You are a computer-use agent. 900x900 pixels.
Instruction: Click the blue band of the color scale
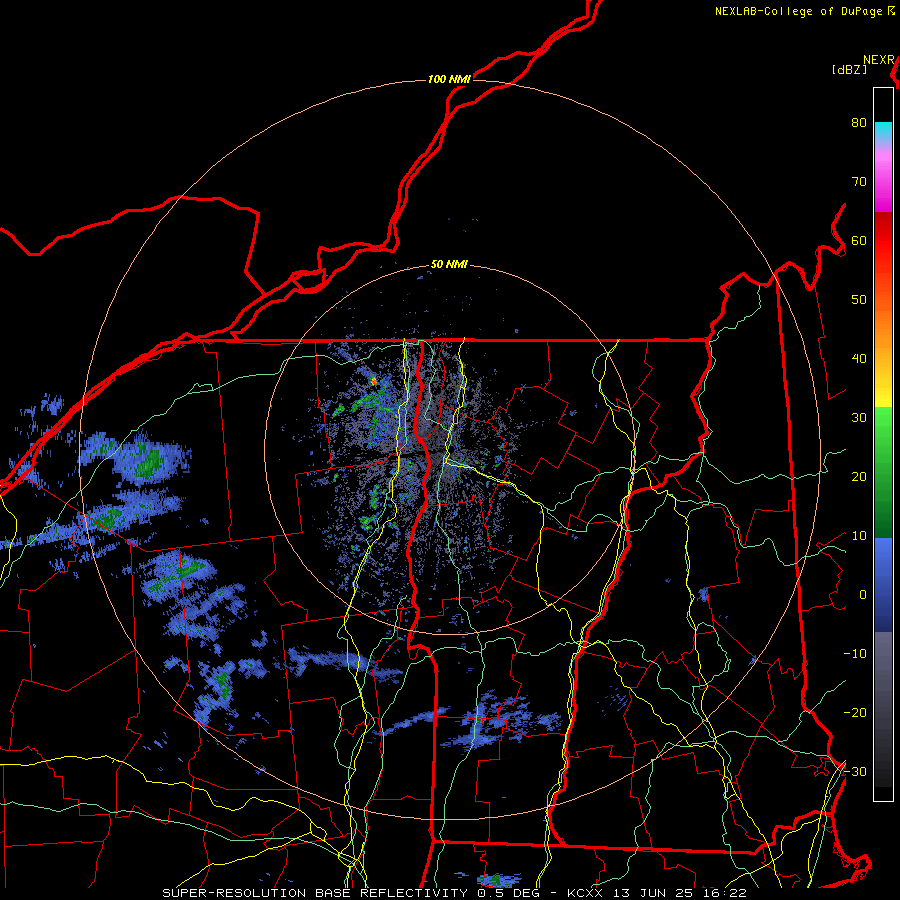click(883, 584)
